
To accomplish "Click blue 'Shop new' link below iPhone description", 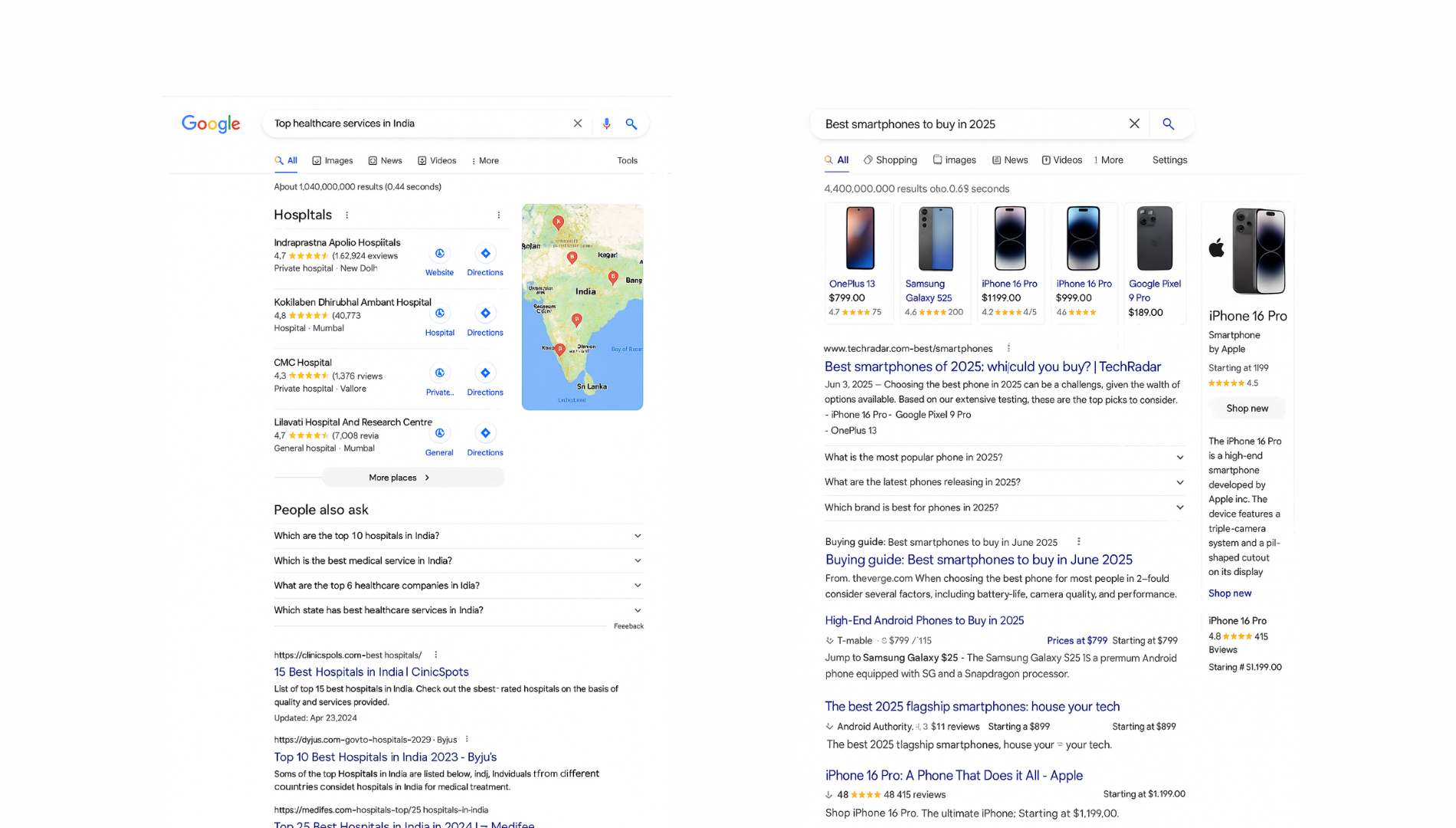I will coord(1230,593).
